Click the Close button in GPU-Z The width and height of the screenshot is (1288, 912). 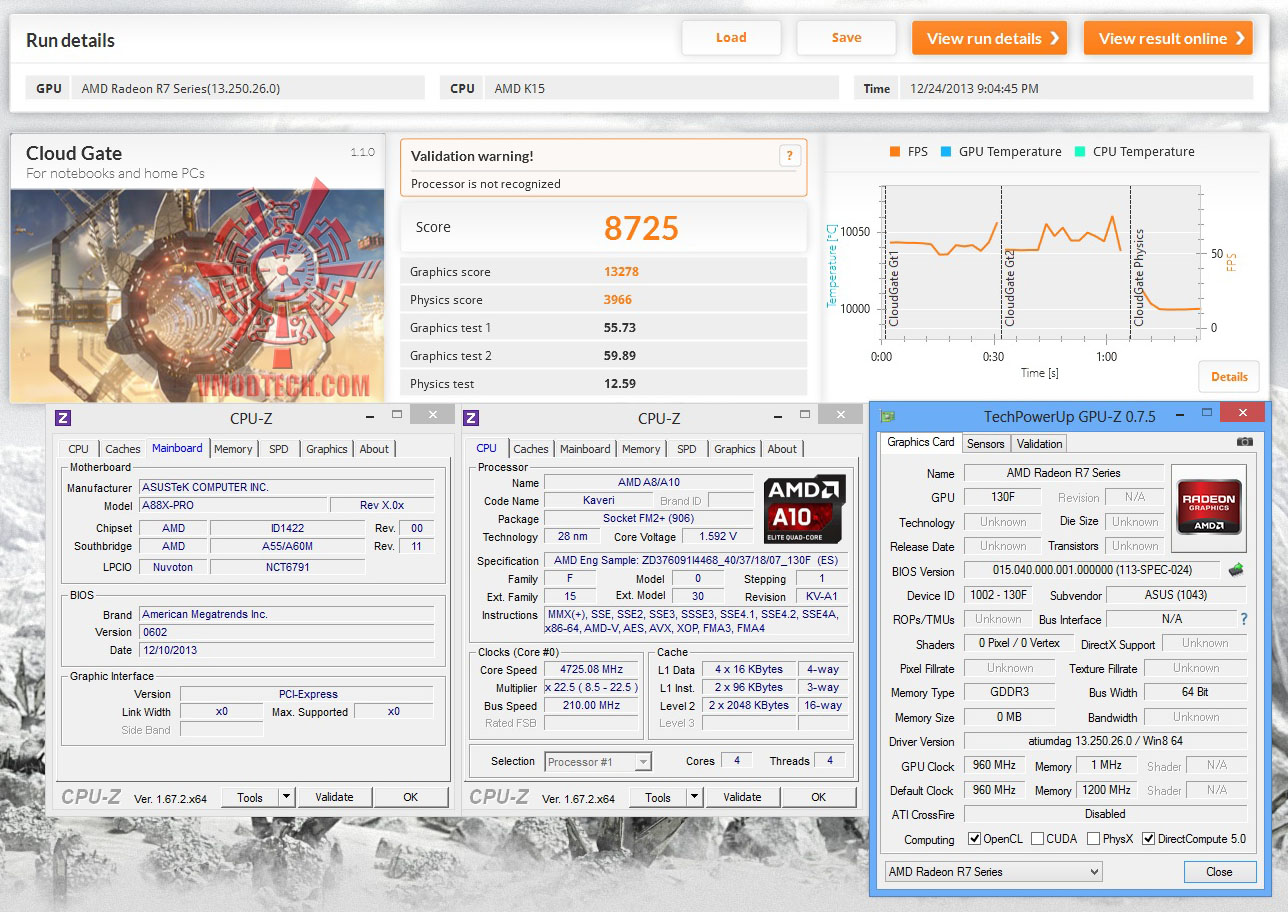pos(1219,872)
